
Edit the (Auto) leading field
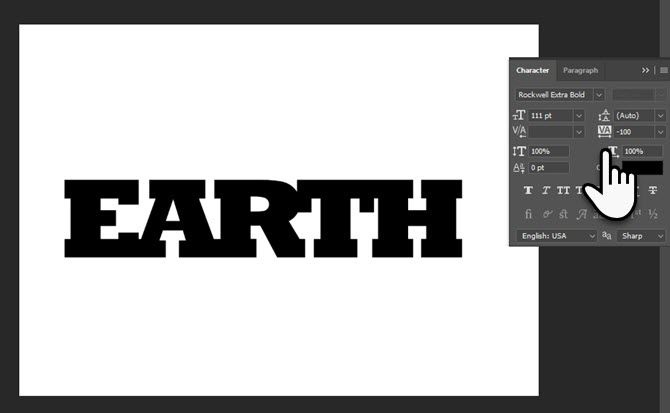tap(634, 116)
